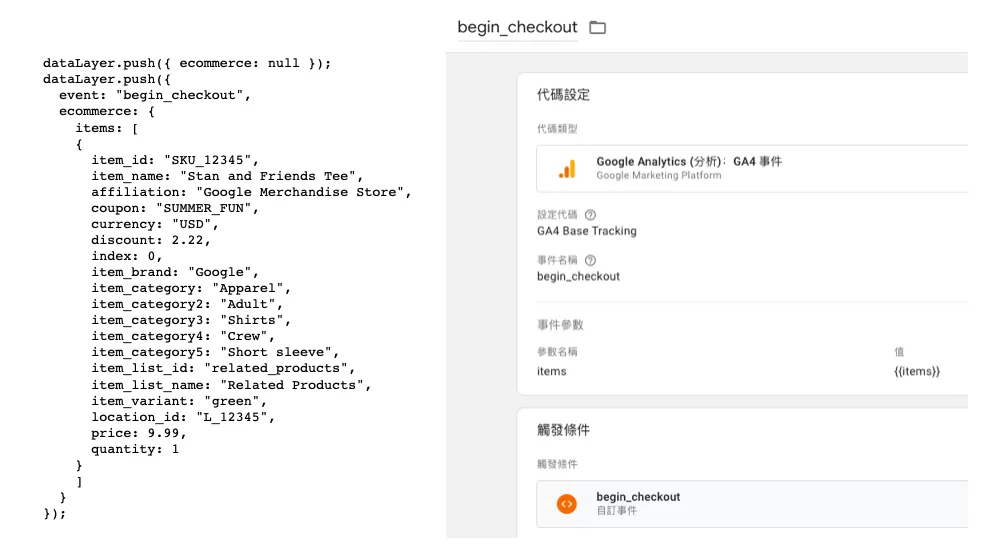Edit the begin_checkout tag name title
982x551 pixels.
point(517,28)
